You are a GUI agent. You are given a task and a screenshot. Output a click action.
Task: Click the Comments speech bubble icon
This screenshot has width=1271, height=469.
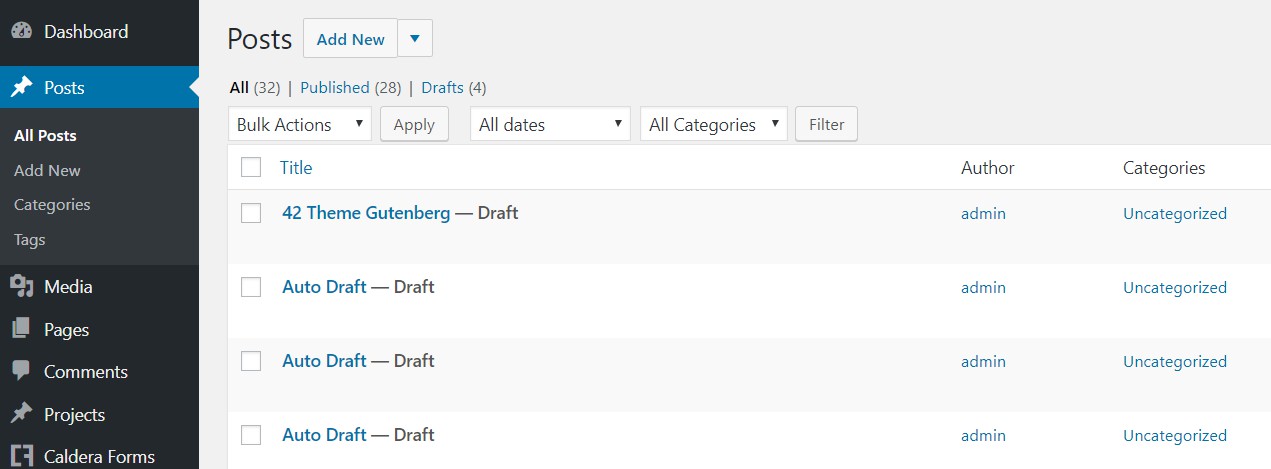pos(21,371)
